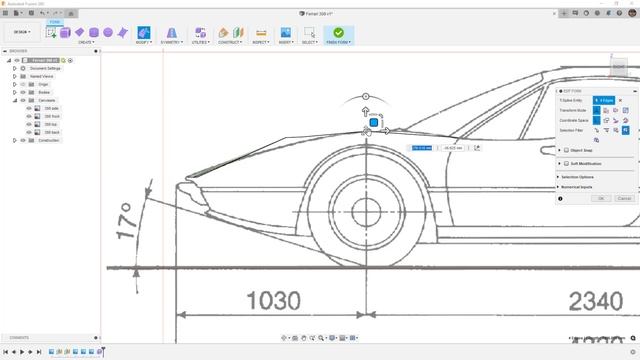The image size is (640, 360).
Task: Click the Orbit icon in navigation bar
Action: pos(284,338)
